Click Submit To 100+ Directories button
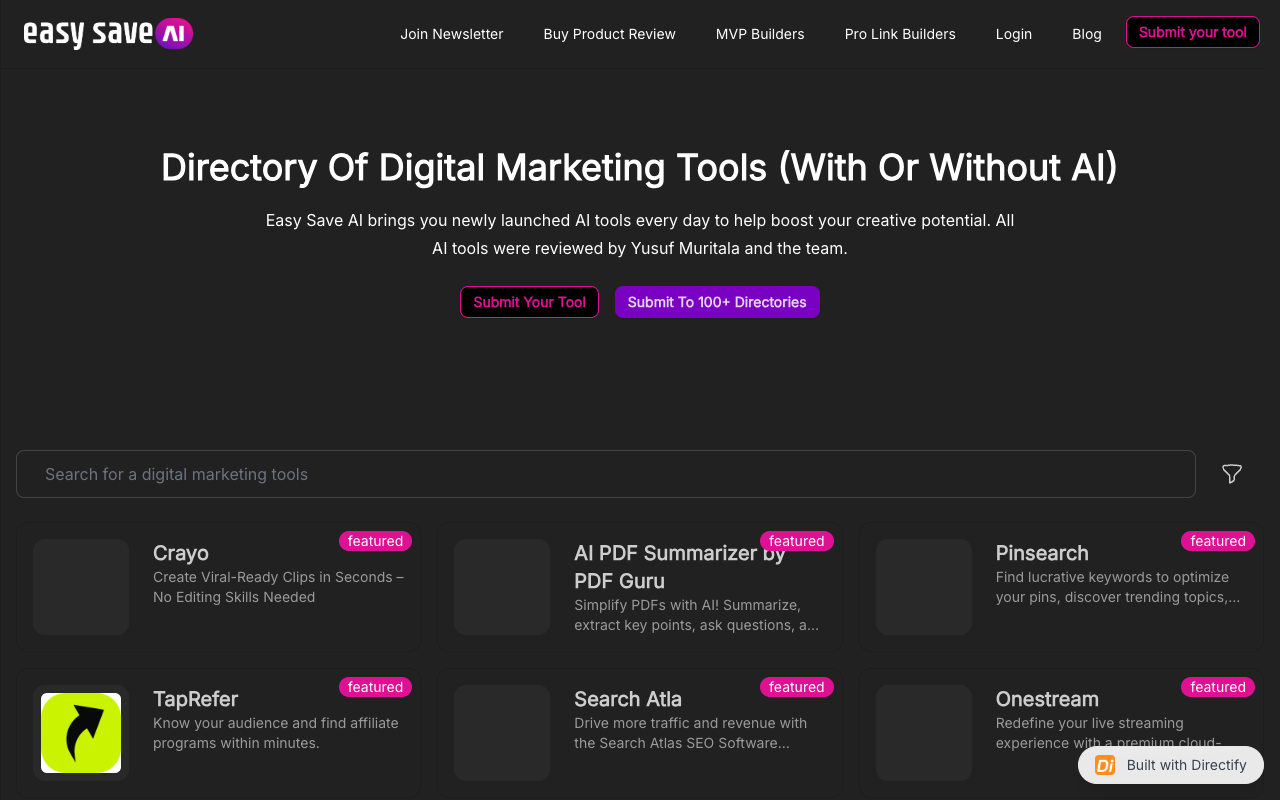1280x800 pixels. tap(717, 302)
